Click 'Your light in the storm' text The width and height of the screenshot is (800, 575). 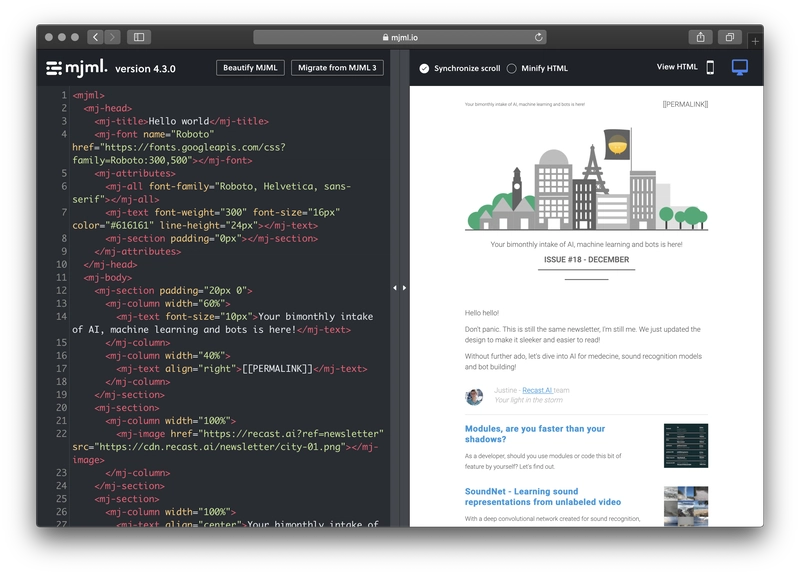[x=528, y=400]
